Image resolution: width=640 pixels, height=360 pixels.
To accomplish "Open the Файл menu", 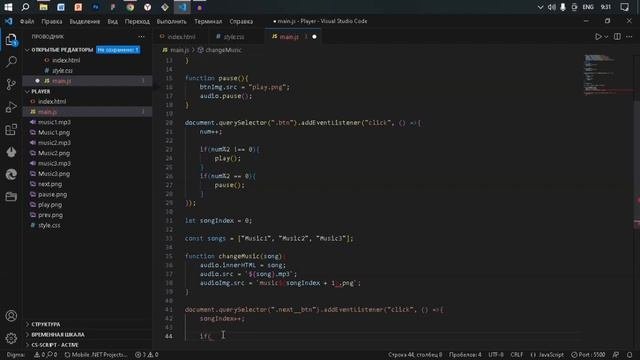I will 27,21.
